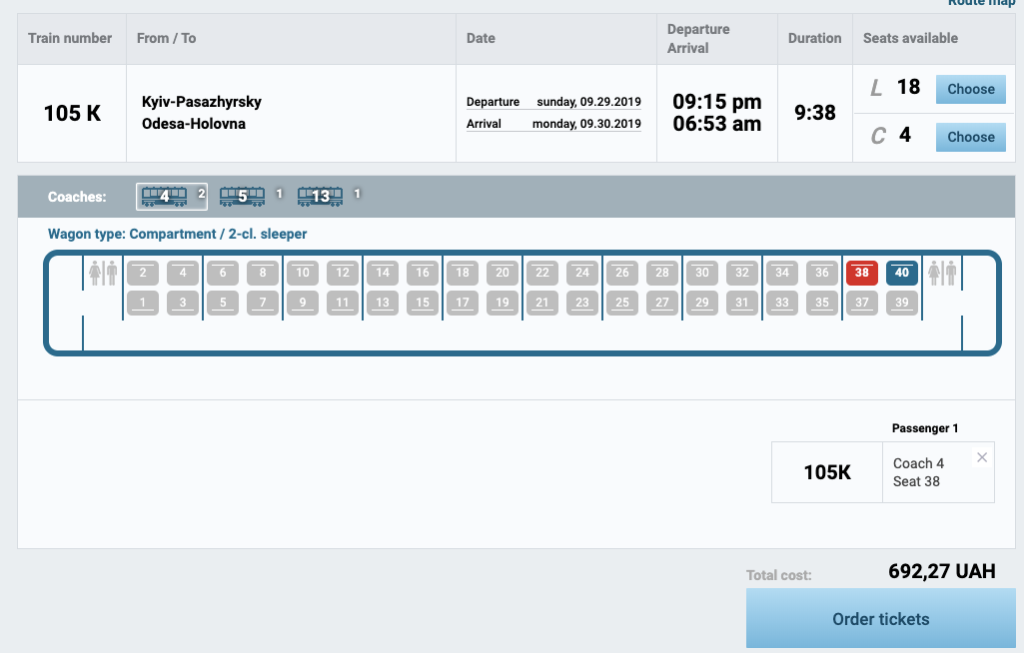1024x653 pixels.
Task: Choose L class with 18 seats
Action: pyautogui.click(x=970, y=89)
